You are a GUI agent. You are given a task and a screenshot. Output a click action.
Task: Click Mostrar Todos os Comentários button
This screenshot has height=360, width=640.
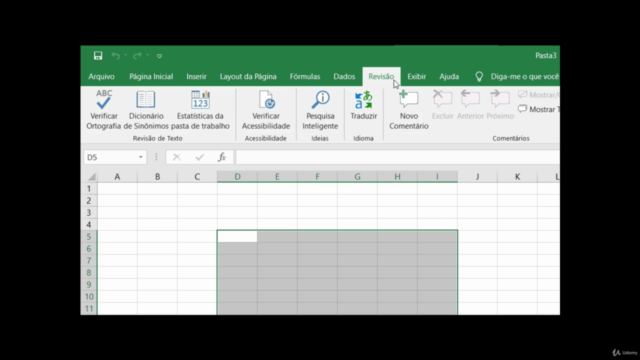point(538,109)
